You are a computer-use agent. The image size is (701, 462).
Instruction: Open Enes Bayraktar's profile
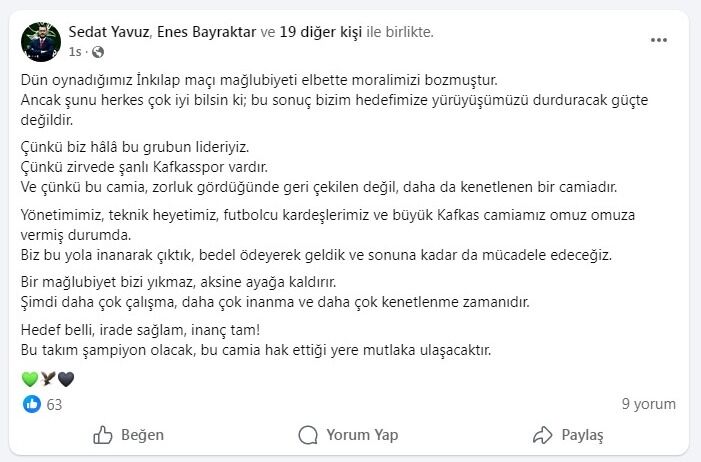coord(207,32)
